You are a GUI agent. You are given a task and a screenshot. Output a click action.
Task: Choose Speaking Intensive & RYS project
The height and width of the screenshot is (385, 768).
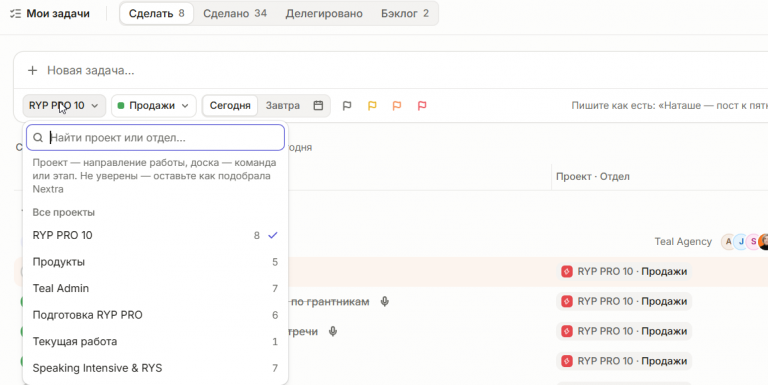(x=155, y=368)
